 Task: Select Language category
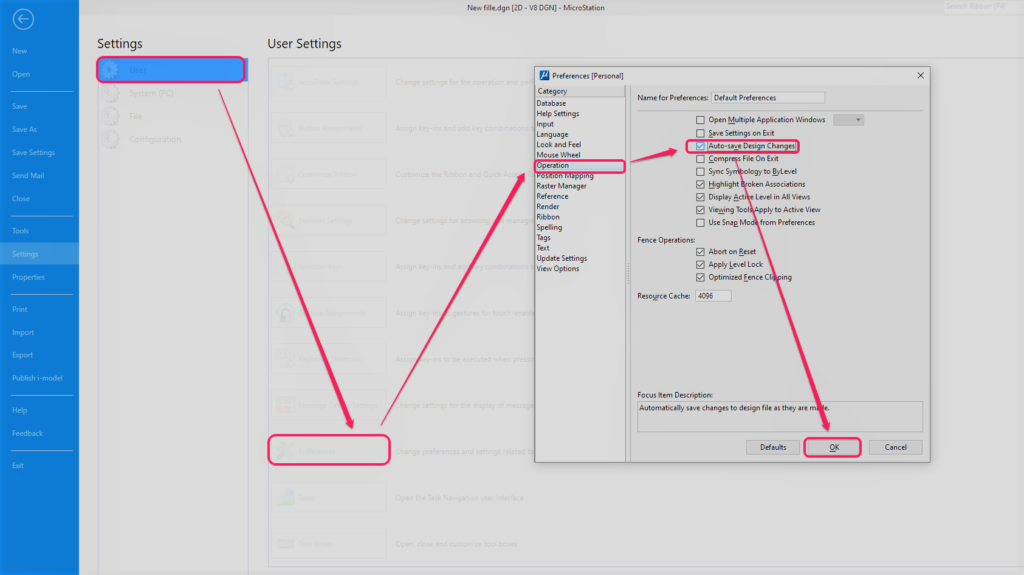click(x=552, y=135)
